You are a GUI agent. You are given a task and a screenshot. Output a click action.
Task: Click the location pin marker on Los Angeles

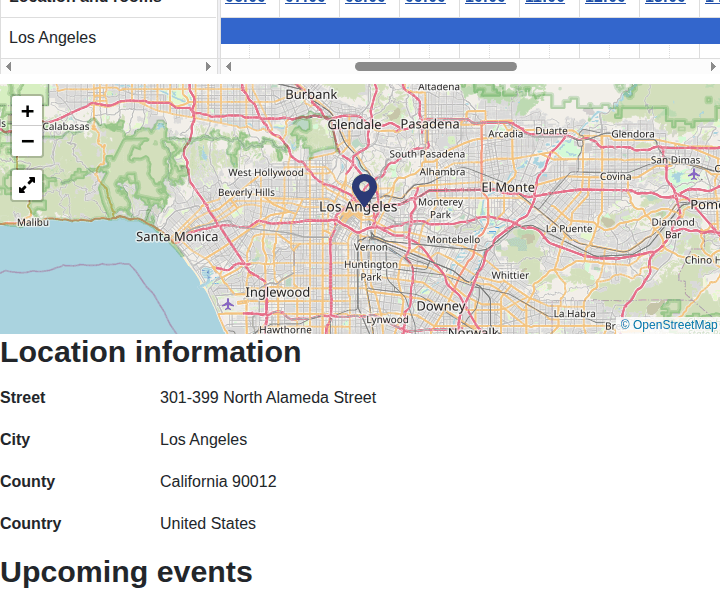[x=364, y=189]
